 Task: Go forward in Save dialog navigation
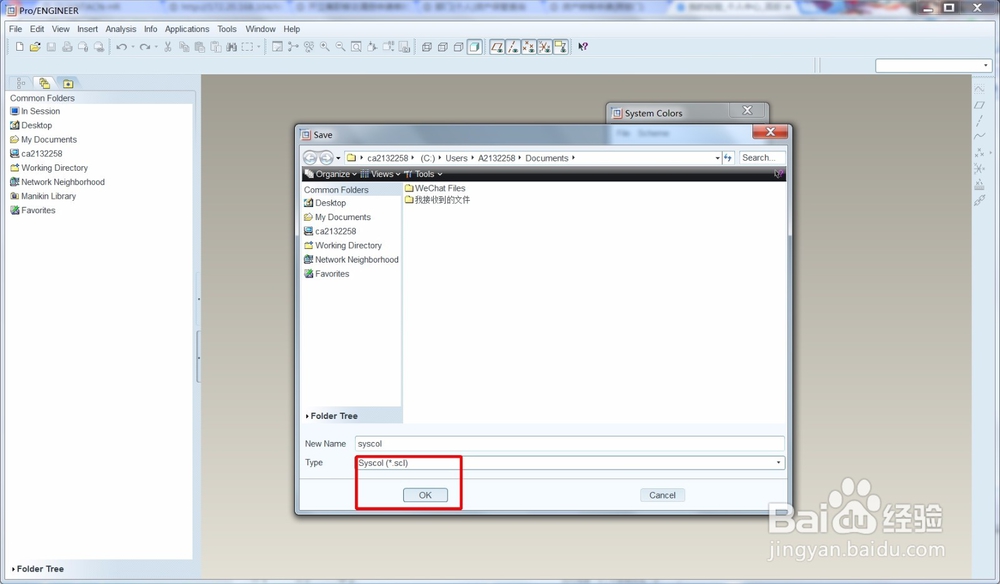pos(325,157)
